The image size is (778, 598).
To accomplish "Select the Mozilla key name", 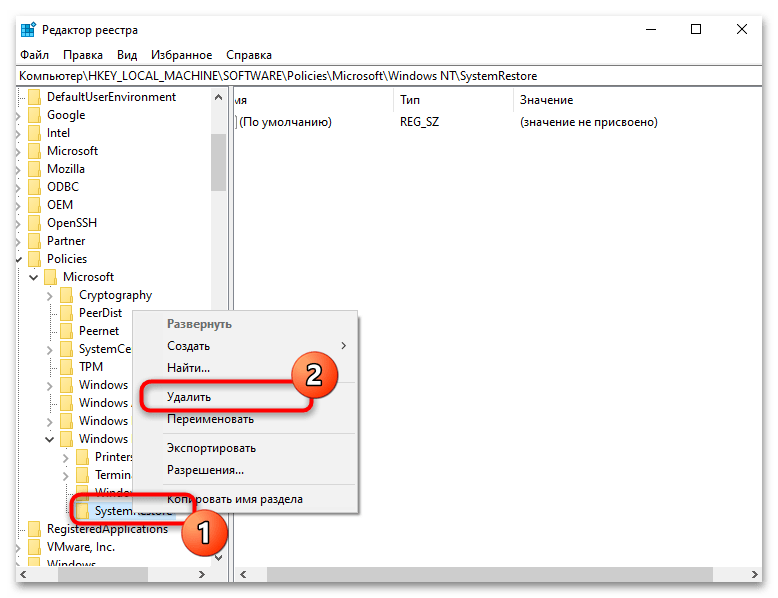I will [65, 169].
